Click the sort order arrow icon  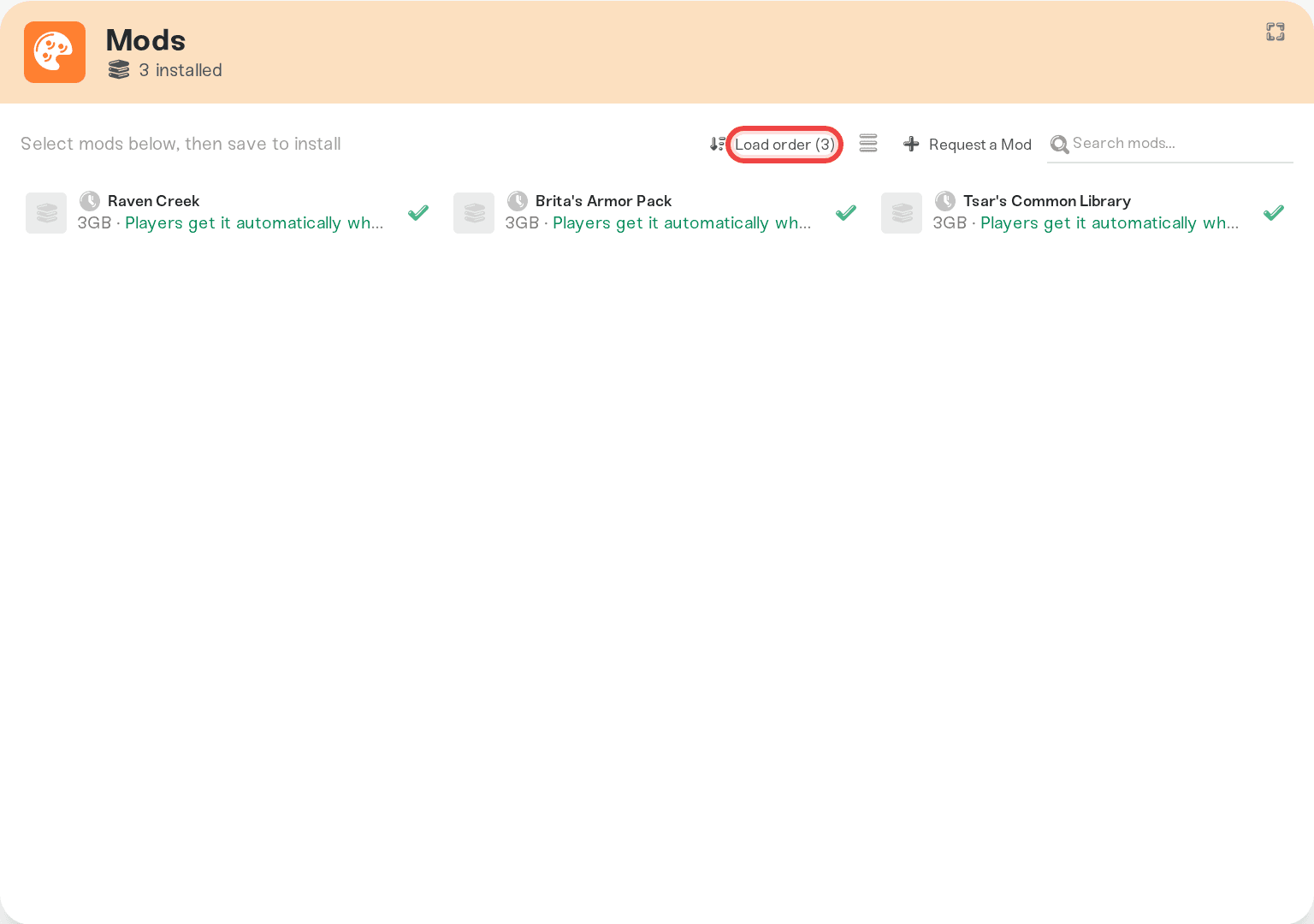[x=717, y=144]
